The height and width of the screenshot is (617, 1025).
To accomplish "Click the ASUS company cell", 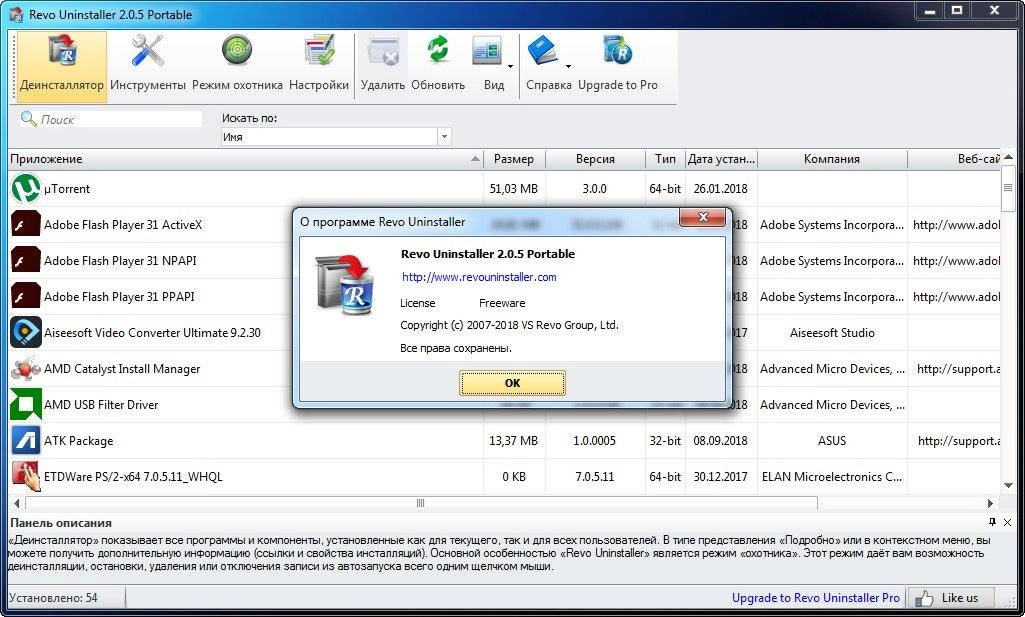I will [832, 441].
